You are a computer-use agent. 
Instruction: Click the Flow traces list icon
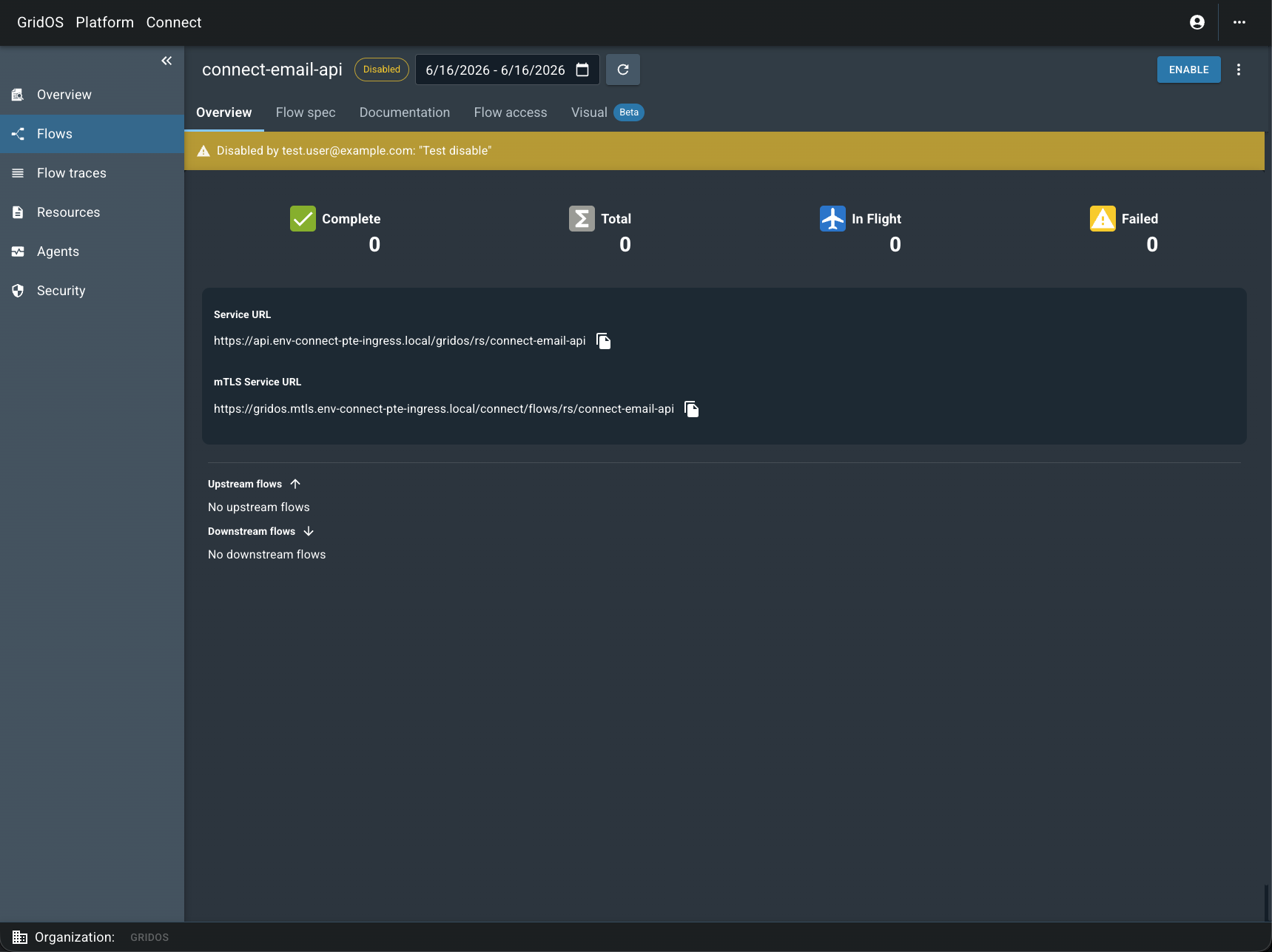(18, 173)
